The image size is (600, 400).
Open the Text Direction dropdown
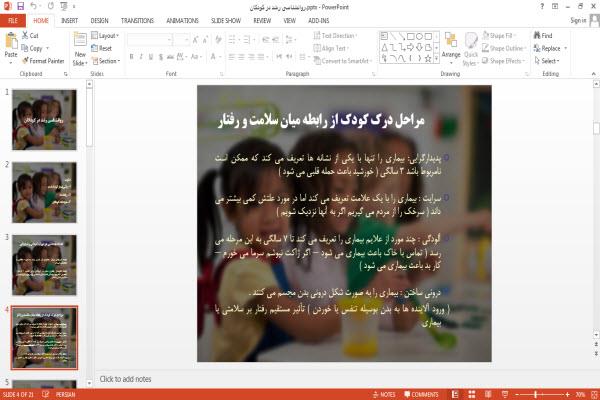click(335, 36)
